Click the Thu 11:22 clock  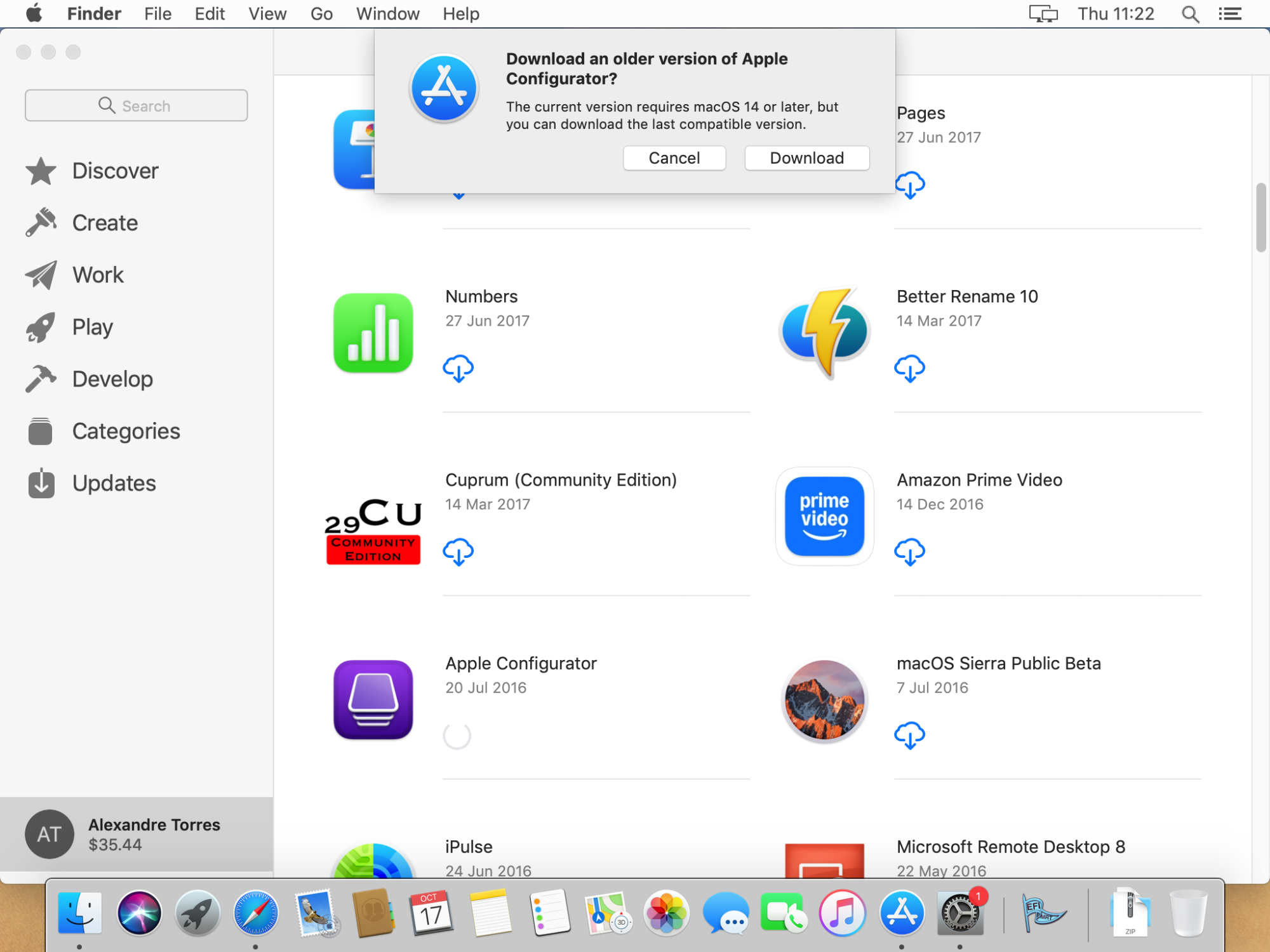tap(1116, 13)
